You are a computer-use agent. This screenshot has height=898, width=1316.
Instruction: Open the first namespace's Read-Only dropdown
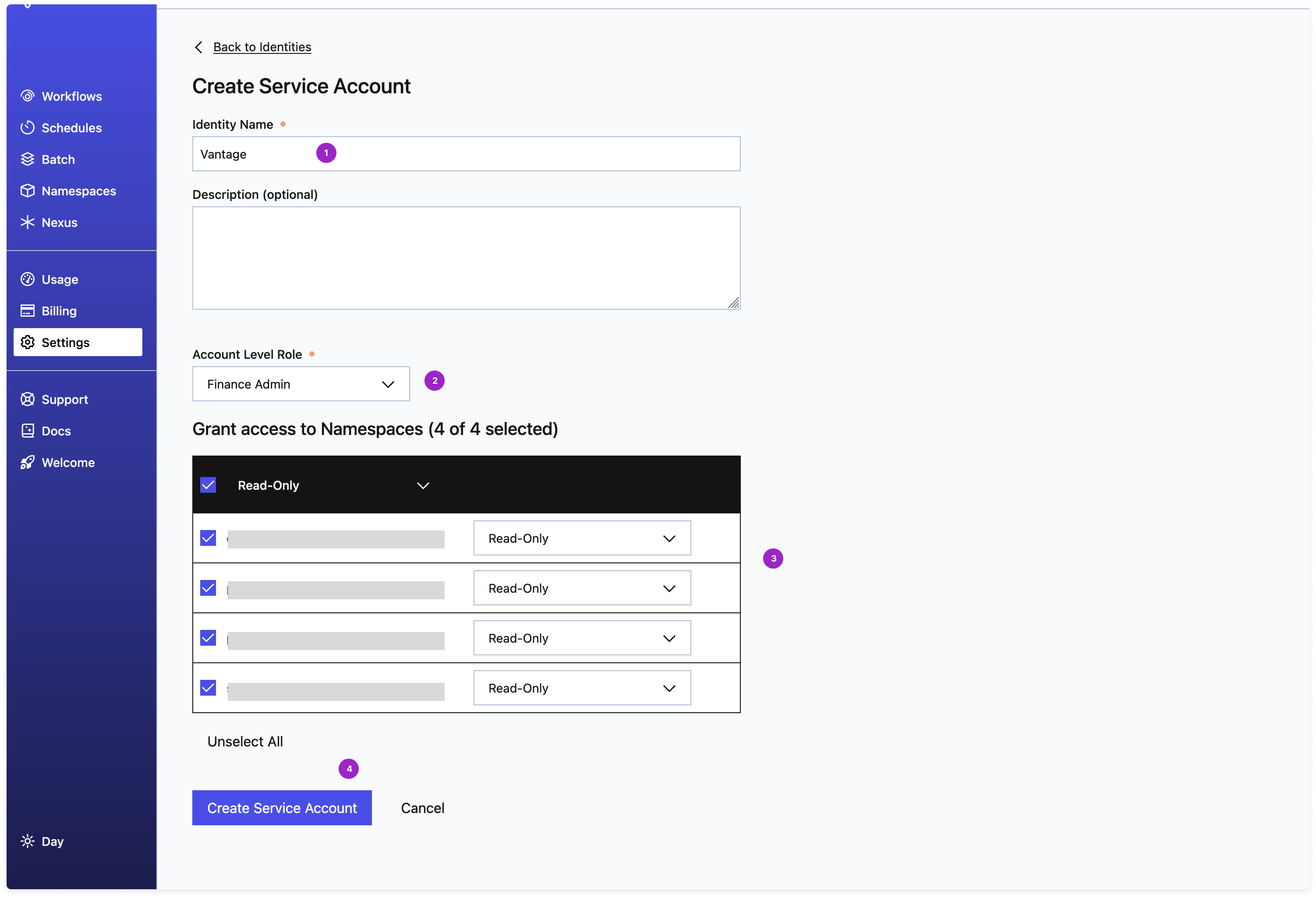(x=582, y=538)
